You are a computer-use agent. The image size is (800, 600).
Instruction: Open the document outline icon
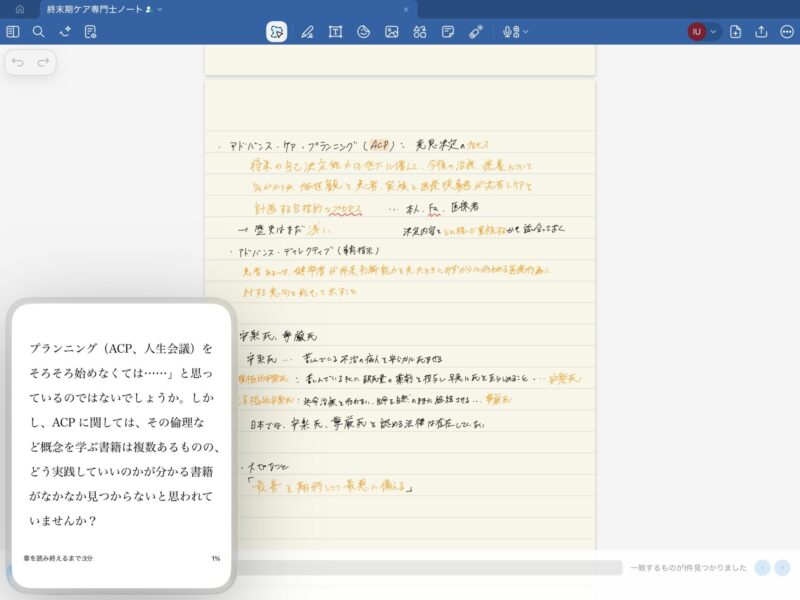[x=91, y=32]
